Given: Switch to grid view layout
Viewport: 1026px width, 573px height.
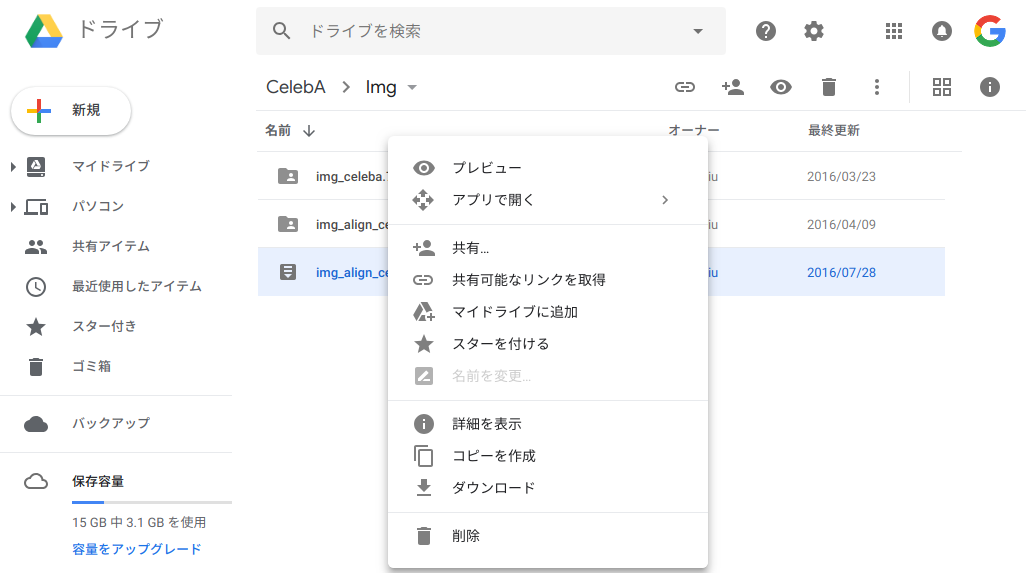Looking at the screenshot, I should click(x=942, y=87).
